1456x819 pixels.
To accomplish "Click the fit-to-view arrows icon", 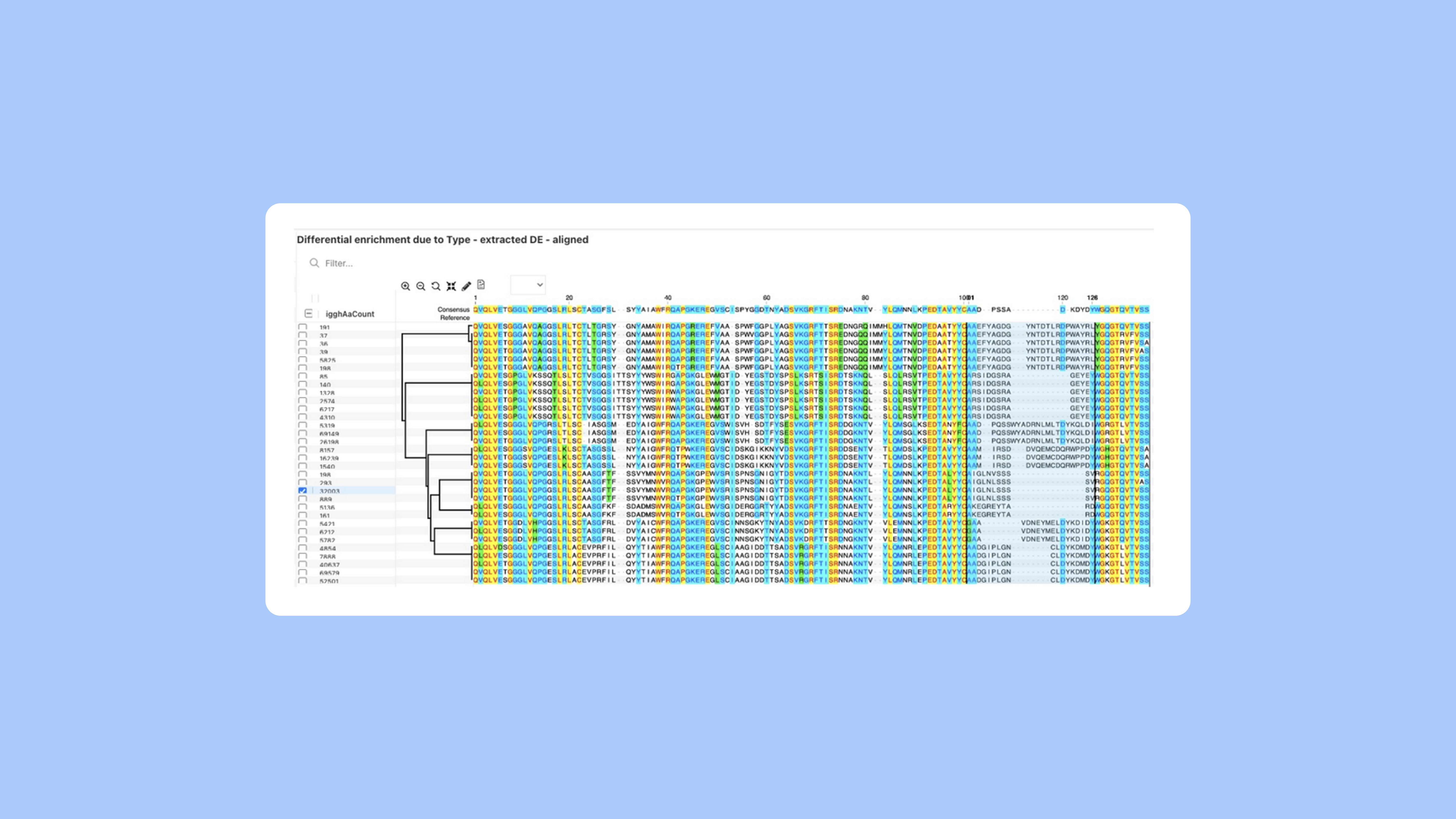I will click(x=451, y=286).
